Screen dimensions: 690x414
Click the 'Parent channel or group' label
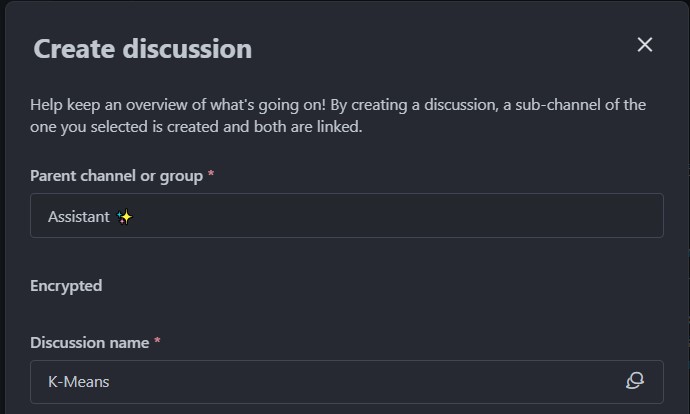tap(116, 176)
